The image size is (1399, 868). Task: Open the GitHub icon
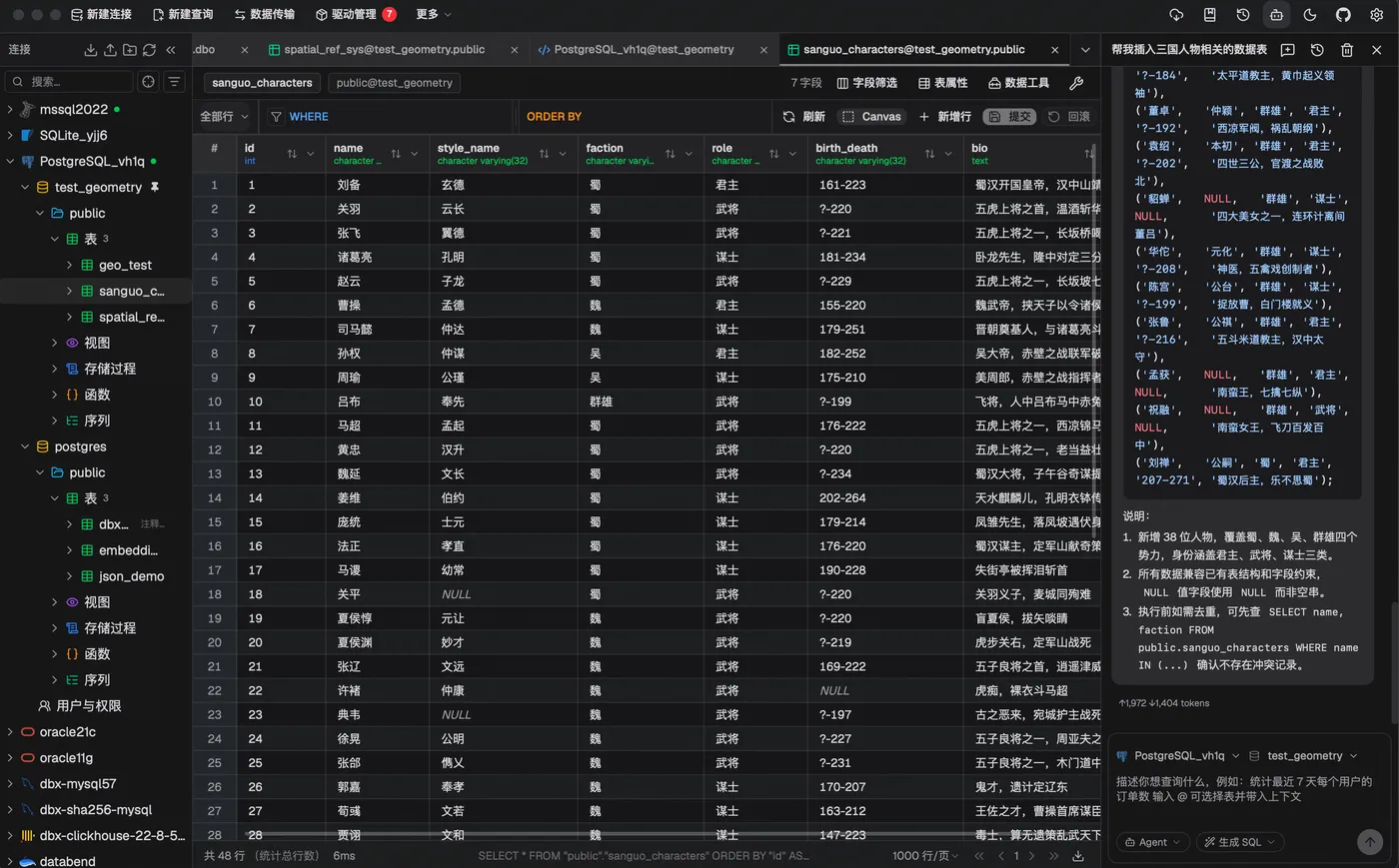(1343, 15)
